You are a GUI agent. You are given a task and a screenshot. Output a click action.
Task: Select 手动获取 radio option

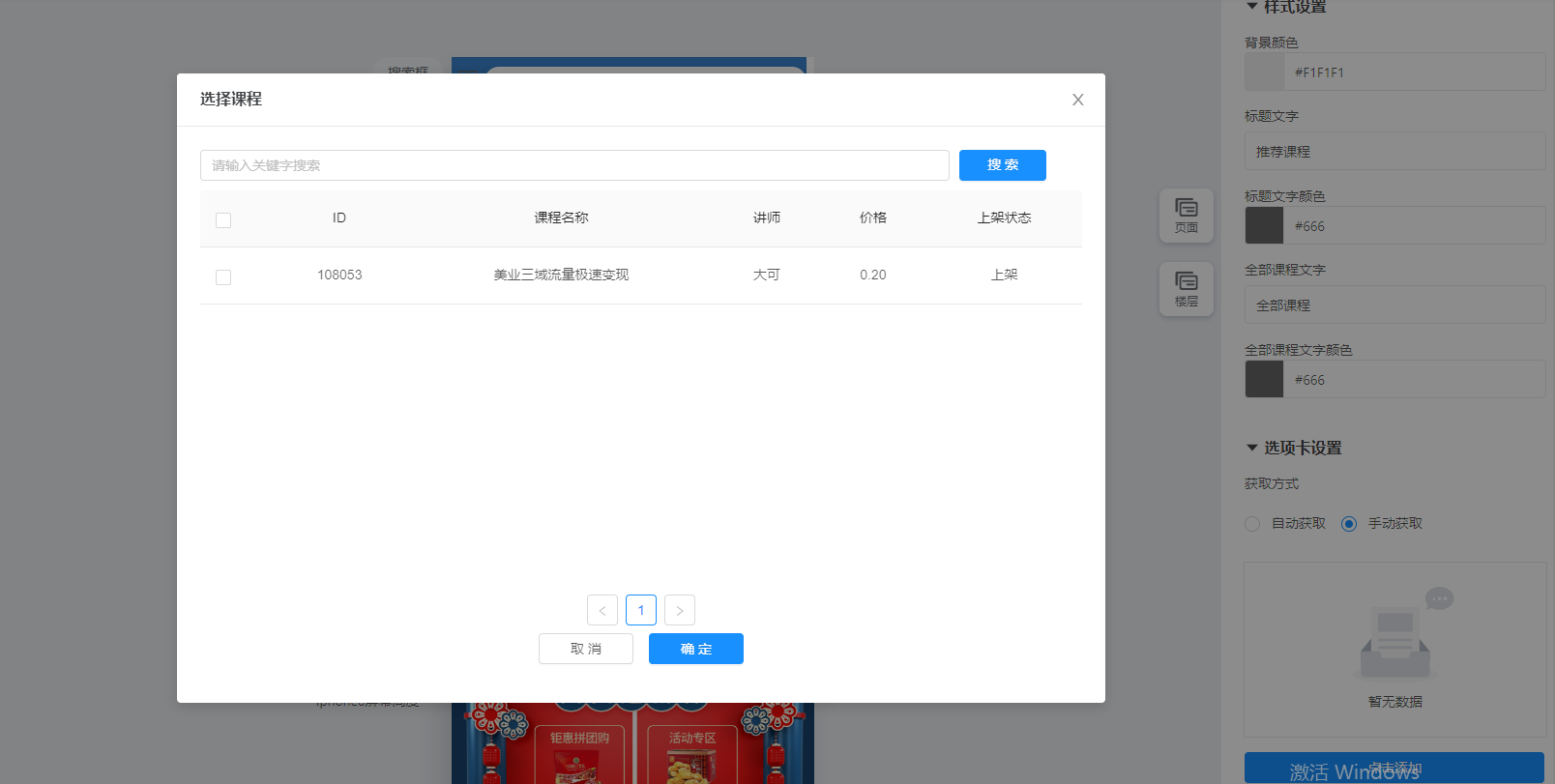(1349, 524)
